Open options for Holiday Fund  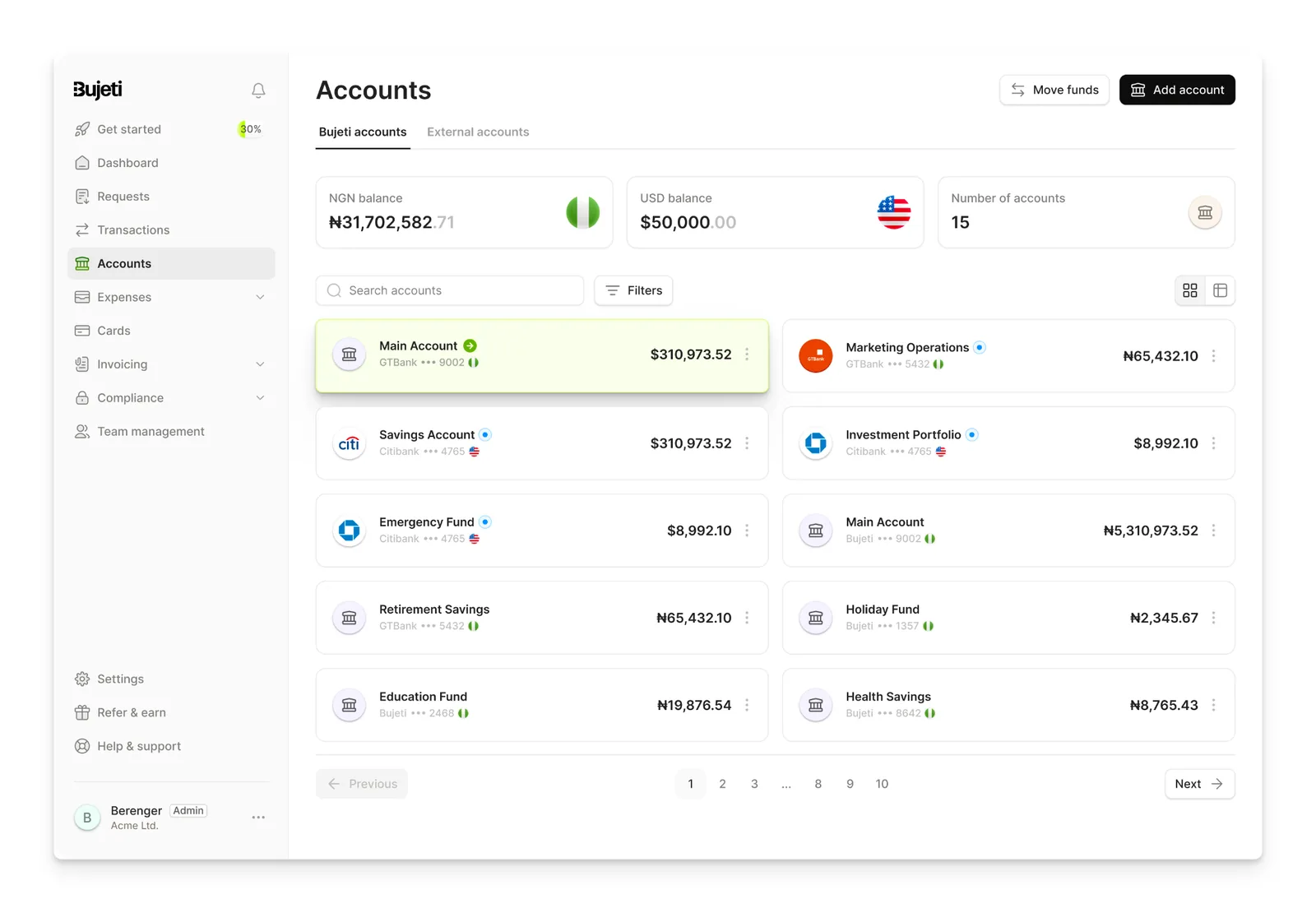tap(1213, 618)
